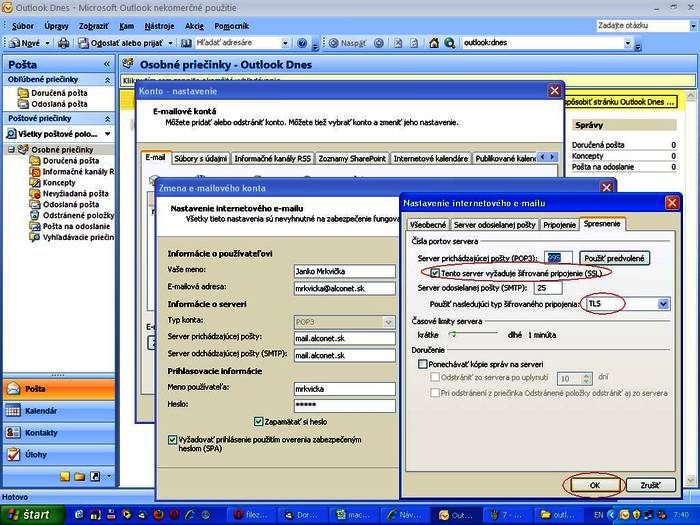Image resolution: width=700 pixels, height=525 pixels.
Task: Toggle Ponechávať kópie správ na serveri
Action: [422, 364]
